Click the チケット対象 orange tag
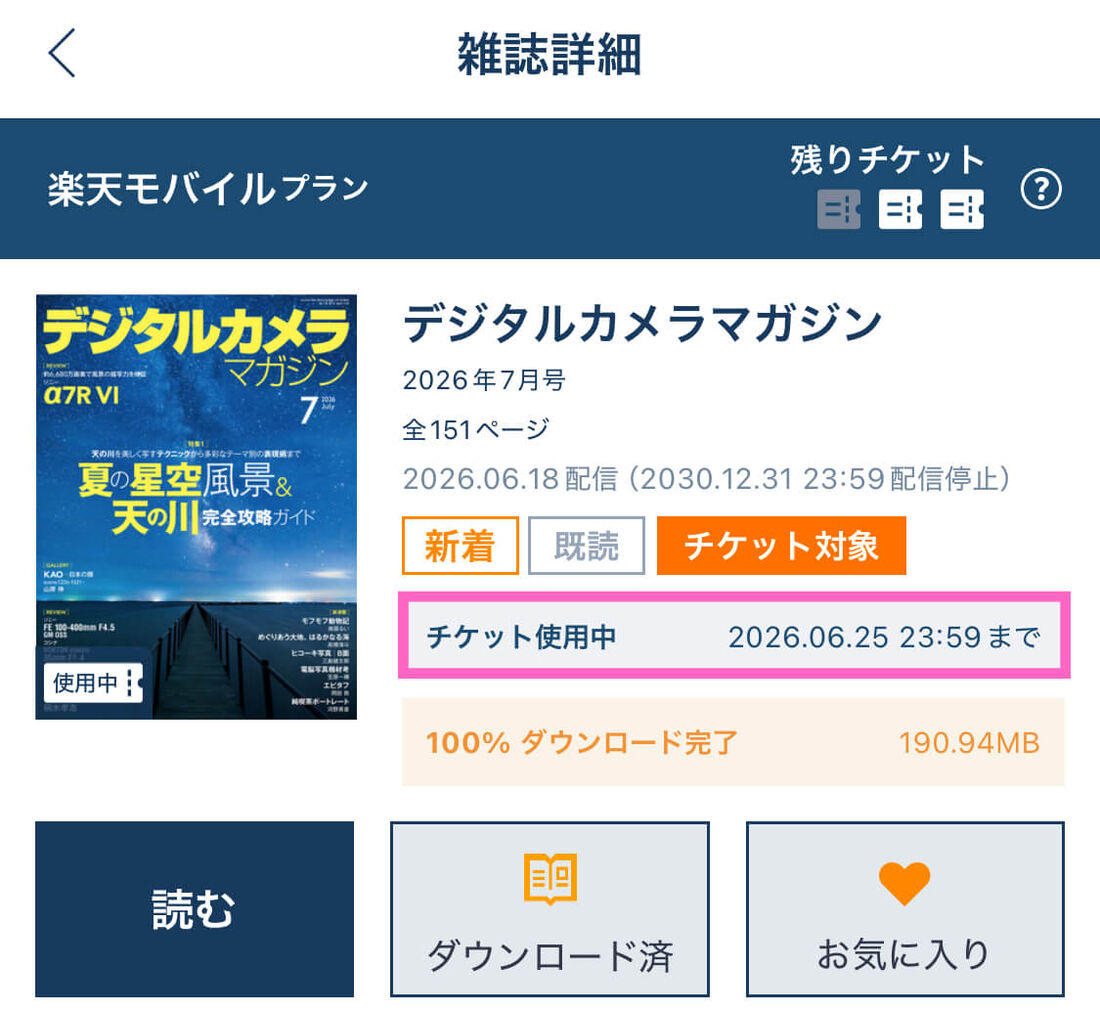The width and height of the screenshot is (1100, 1012). (782, 546)
